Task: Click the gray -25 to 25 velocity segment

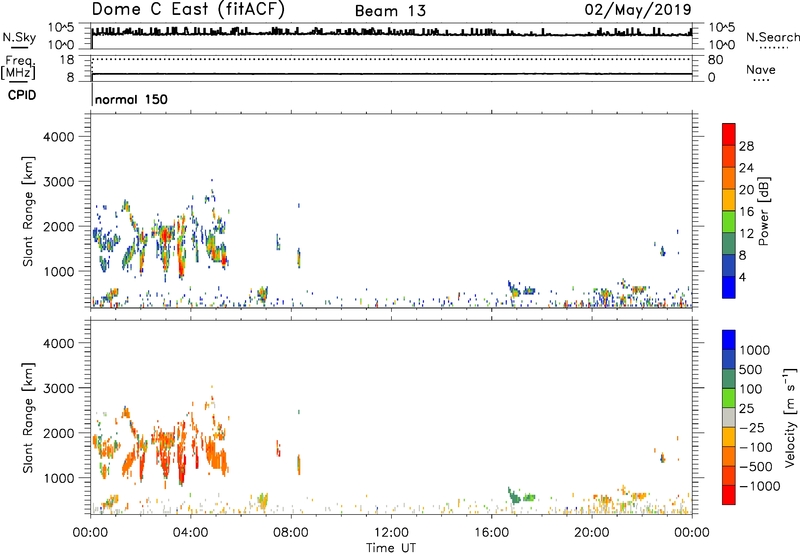Action: [x=729, y=418]
